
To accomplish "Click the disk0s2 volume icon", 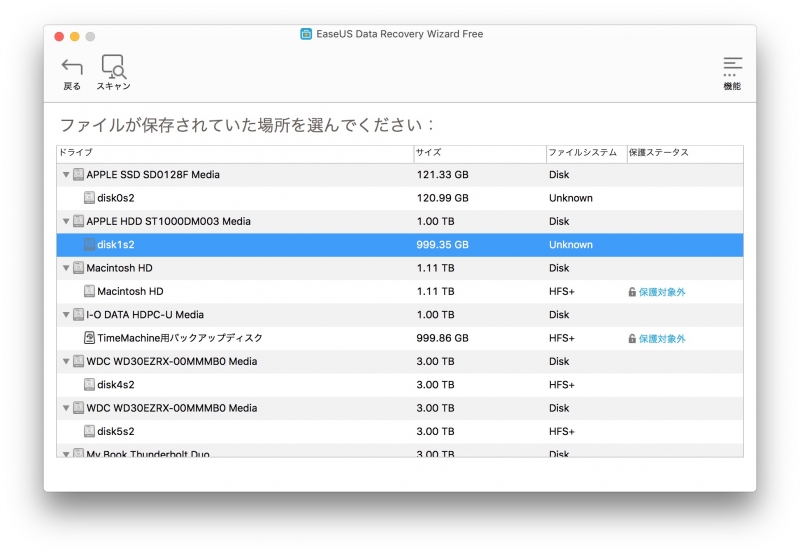I will pyautogui.click(x=89, y=198).
